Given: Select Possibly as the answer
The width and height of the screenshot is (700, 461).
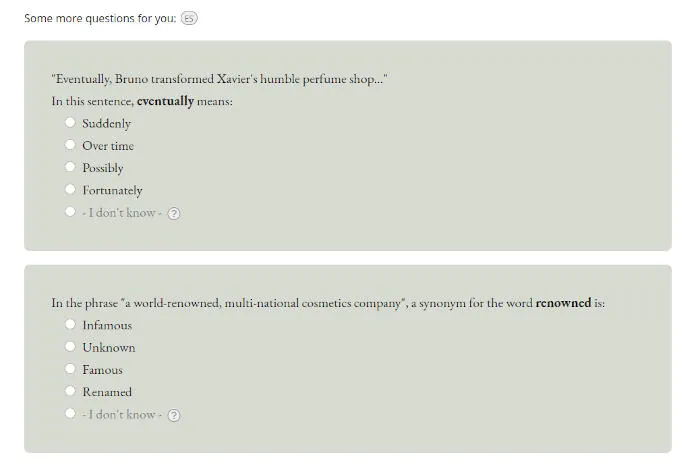Looking at the screenshot, I should pos(70,167).
